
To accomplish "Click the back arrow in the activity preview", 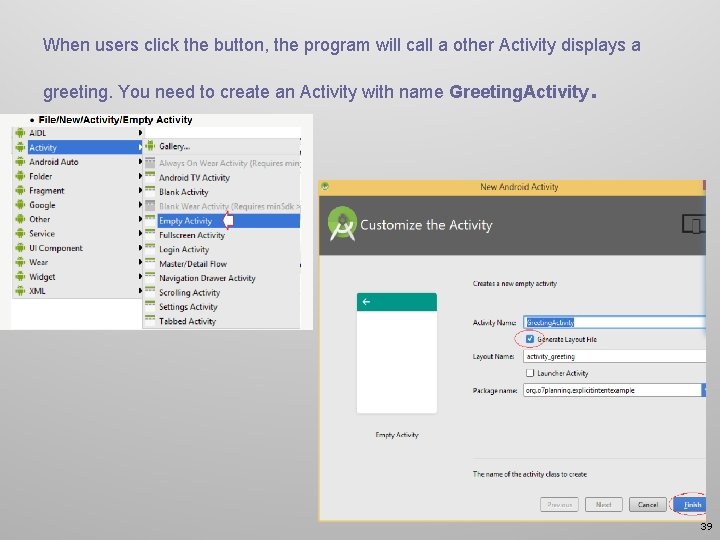I will 366,302.
